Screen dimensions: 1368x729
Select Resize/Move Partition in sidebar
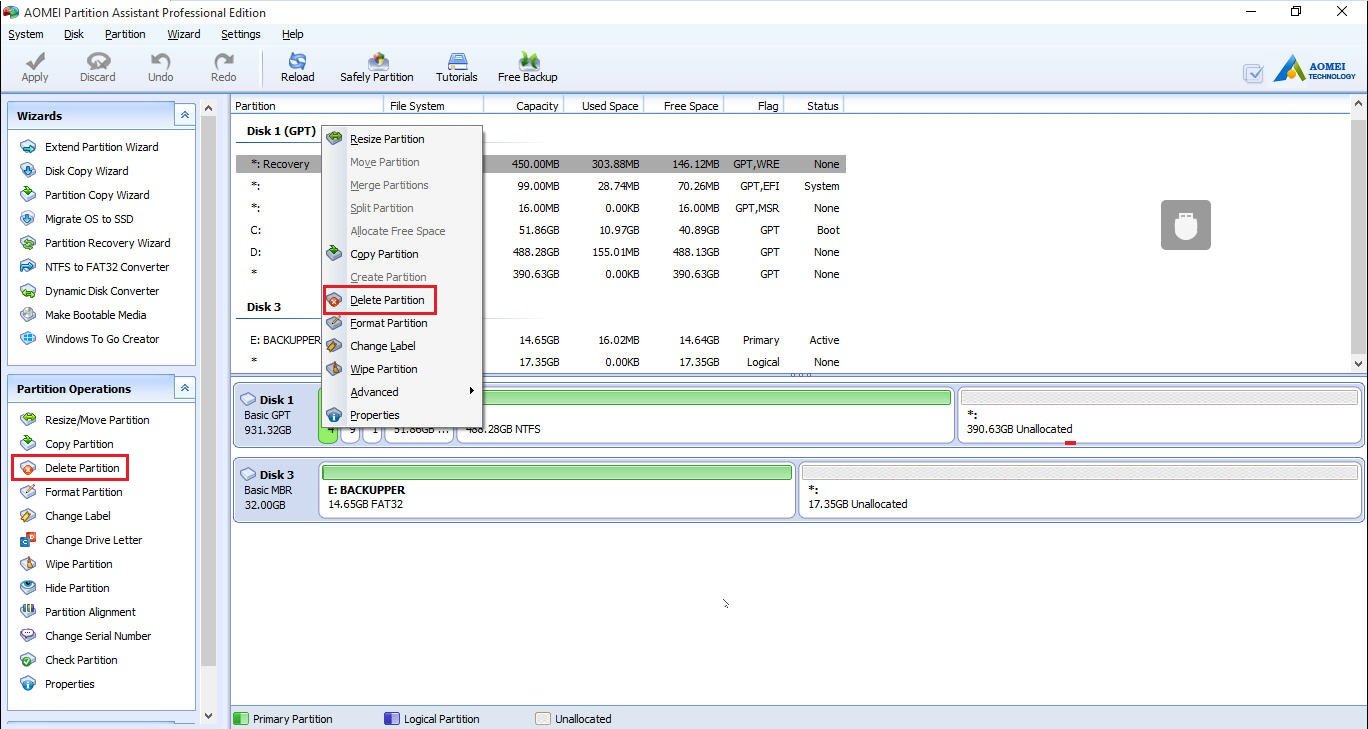point(96,420)
